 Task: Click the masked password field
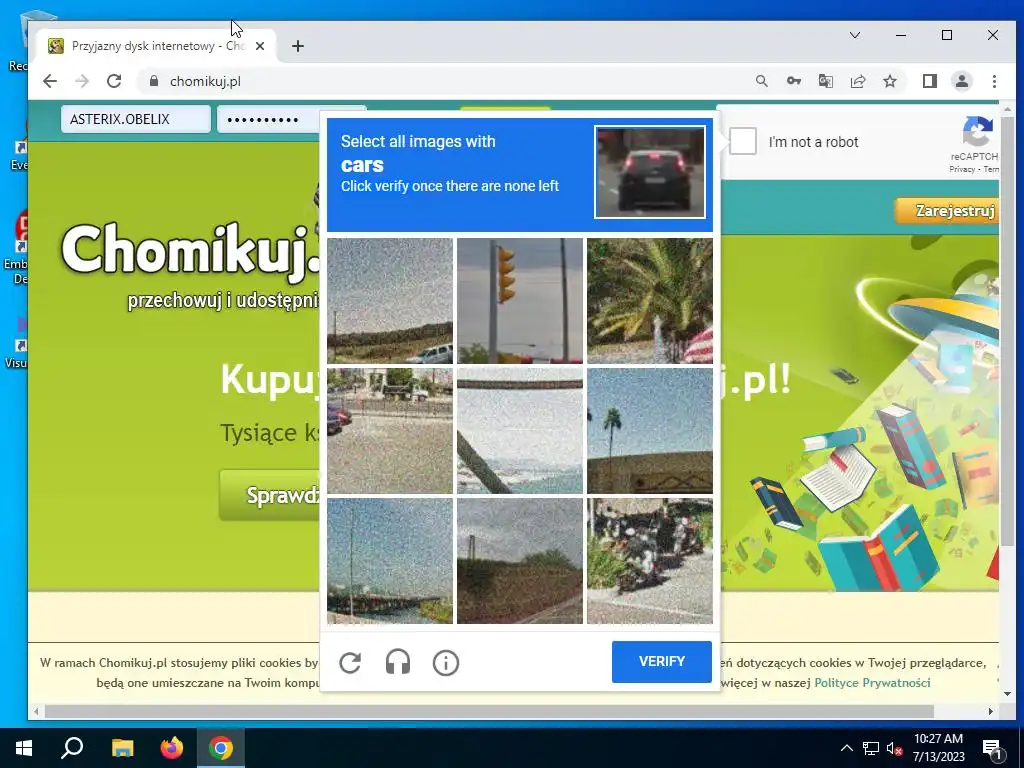tap(268, 120)
